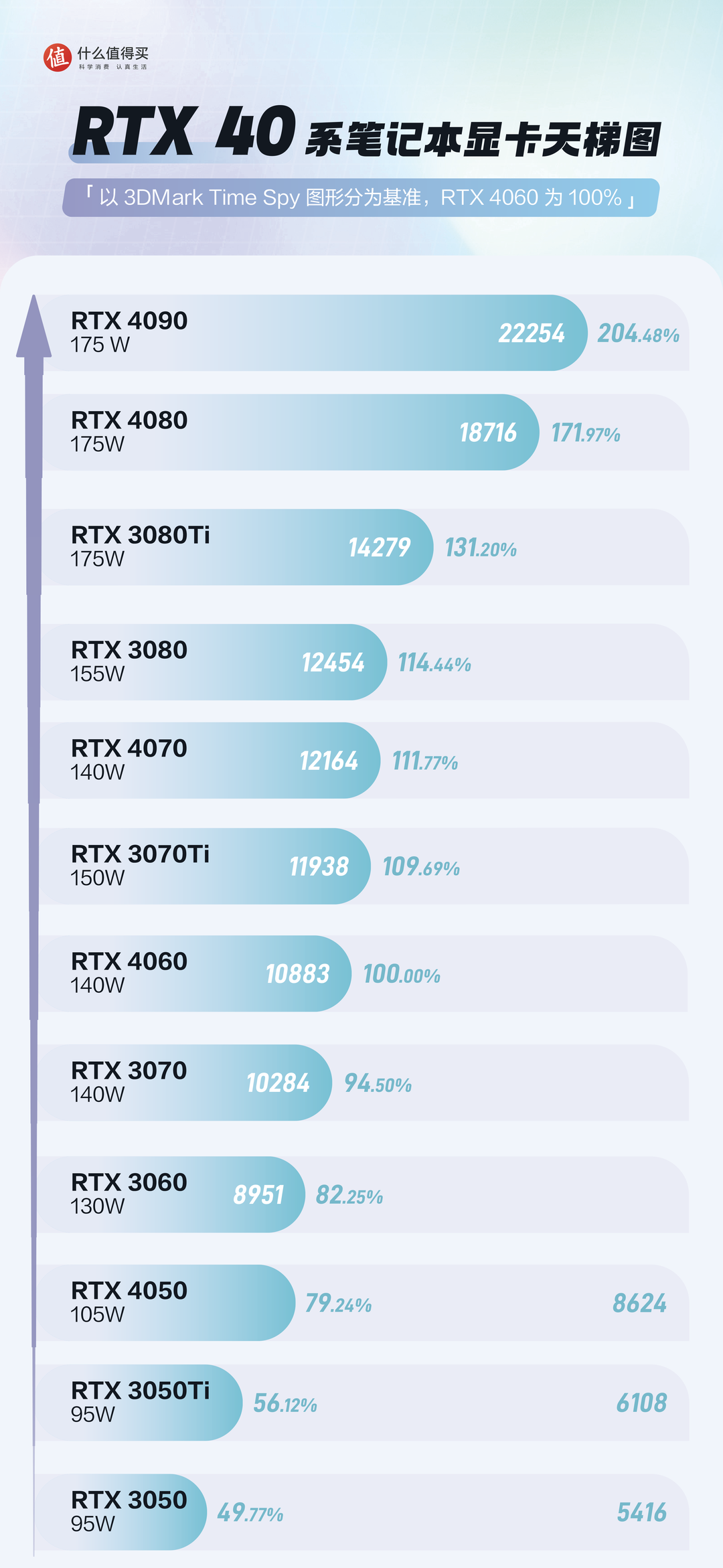Image resolution: width=723 pixels, height=1568 pixels.
Task: Select the RTX 3080Ti label
Action: coord(141,536)
